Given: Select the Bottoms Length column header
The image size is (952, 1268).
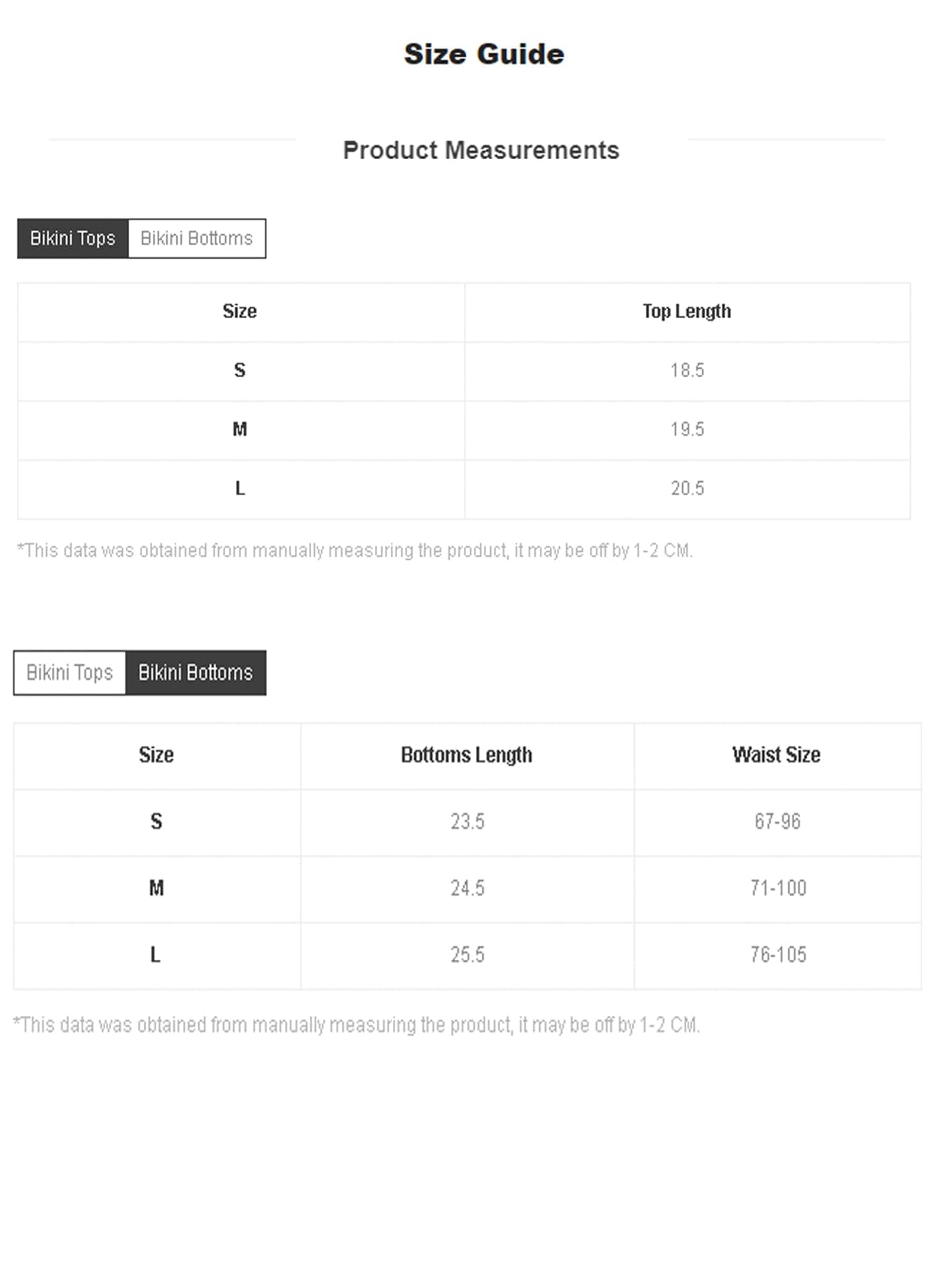Looking at the screenshot, I should (466, 755).
